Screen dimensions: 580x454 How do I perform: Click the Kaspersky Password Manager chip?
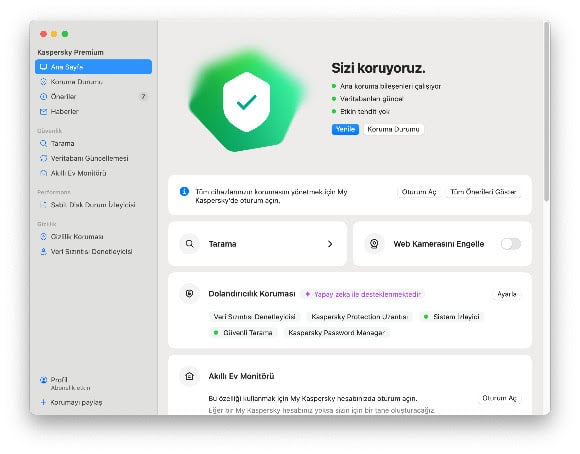click(337, 333)
